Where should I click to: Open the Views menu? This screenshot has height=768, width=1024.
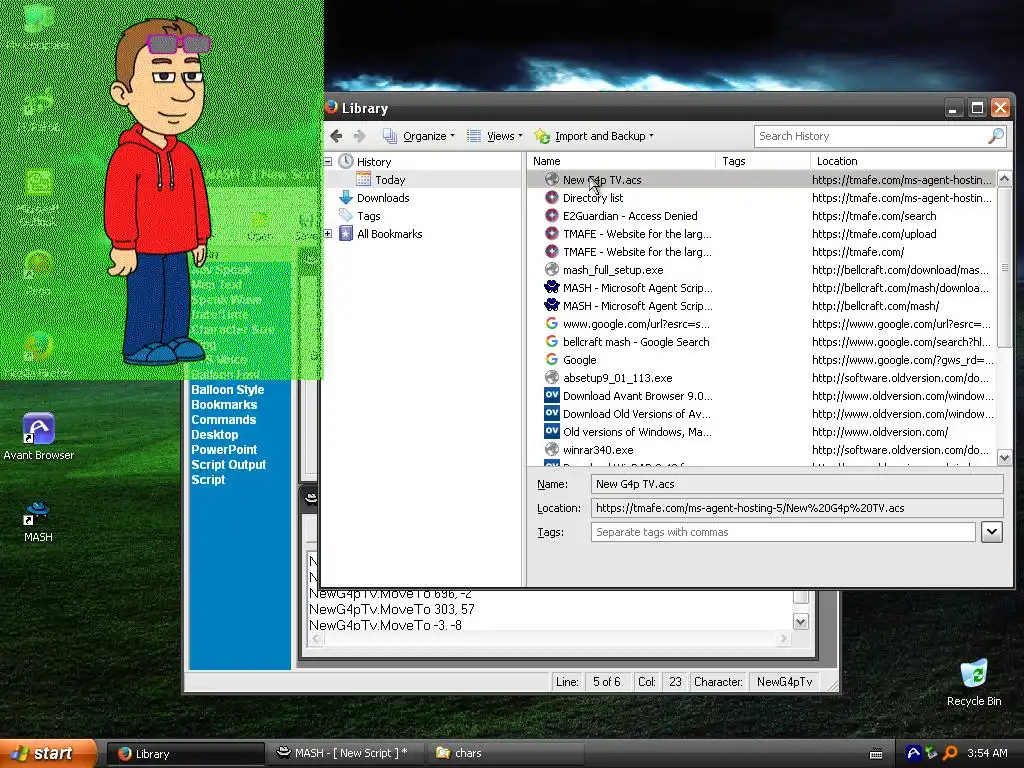point(494,136)
